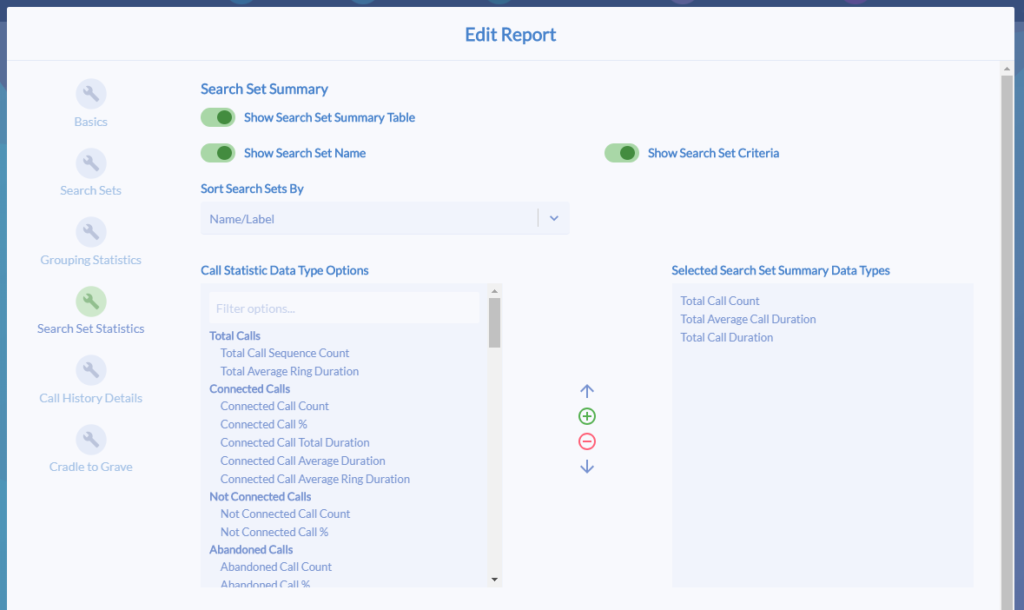Click the Cradle to Grave wrench icon

91,440
